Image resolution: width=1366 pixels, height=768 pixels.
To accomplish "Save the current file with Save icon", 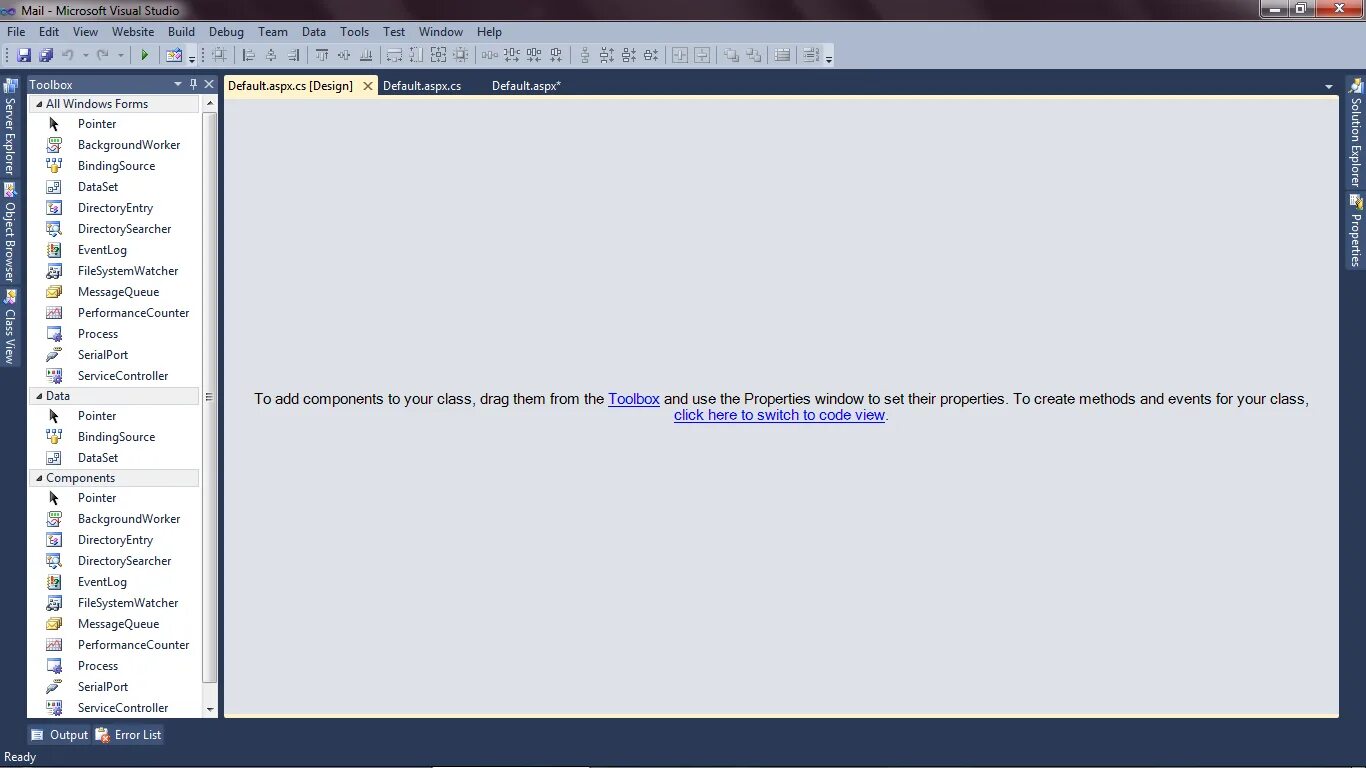I will 24,55.
